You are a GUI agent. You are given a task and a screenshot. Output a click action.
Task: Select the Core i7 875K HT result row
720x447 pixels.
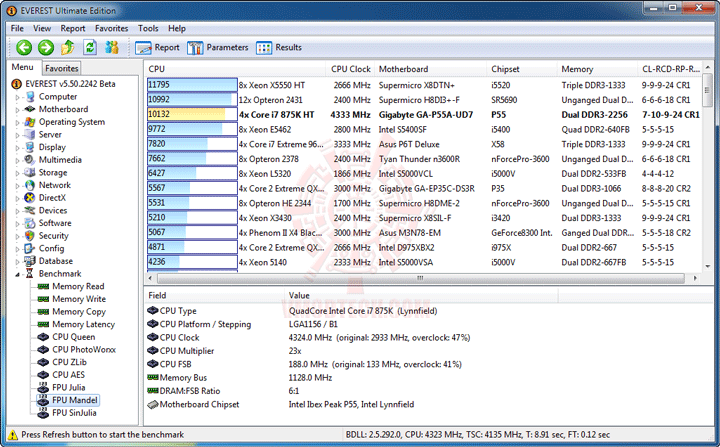point(423,114)
